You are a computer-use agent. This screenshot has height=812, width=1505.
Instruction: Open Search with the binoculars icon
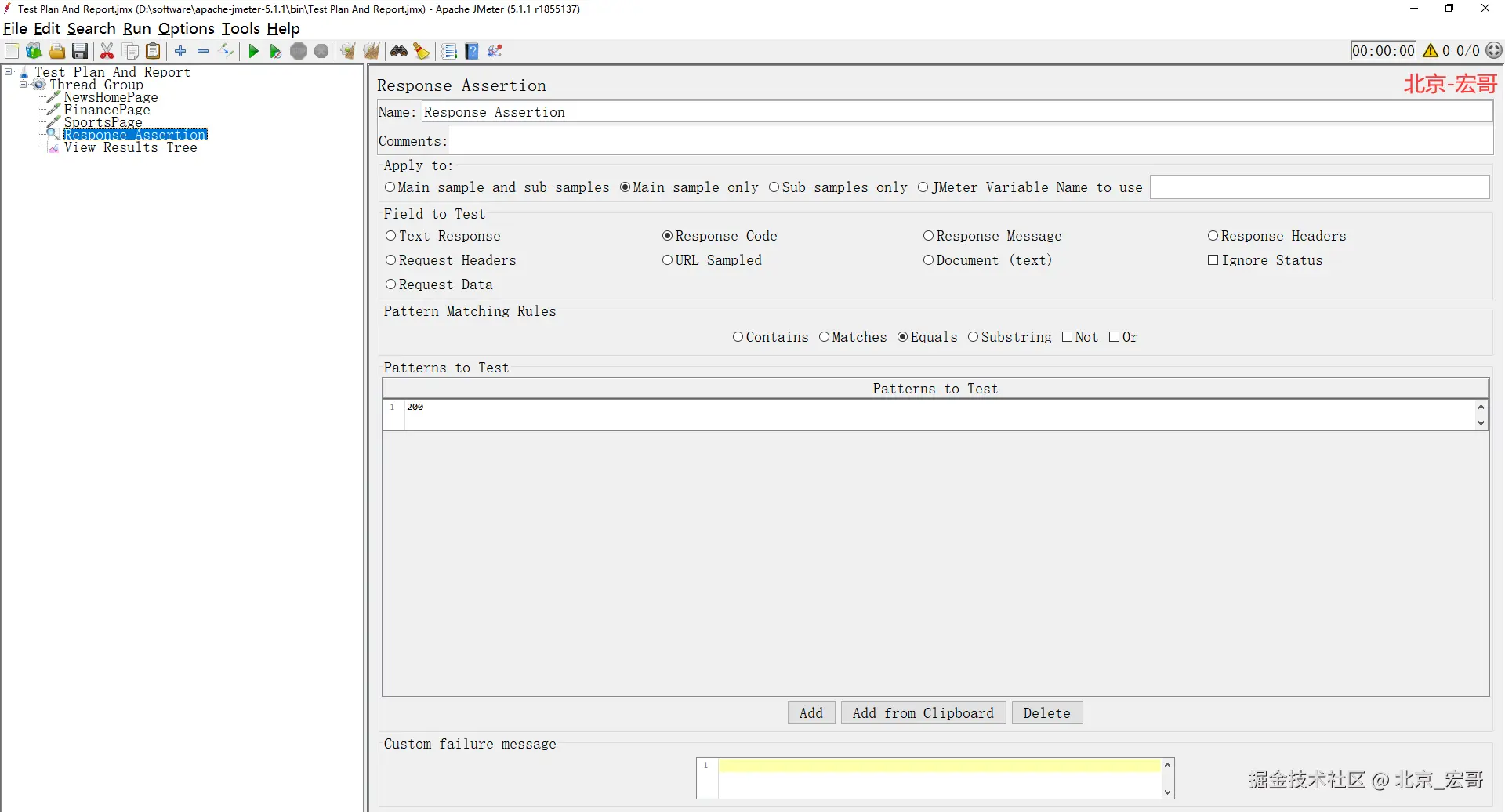[x=399, y=52]
